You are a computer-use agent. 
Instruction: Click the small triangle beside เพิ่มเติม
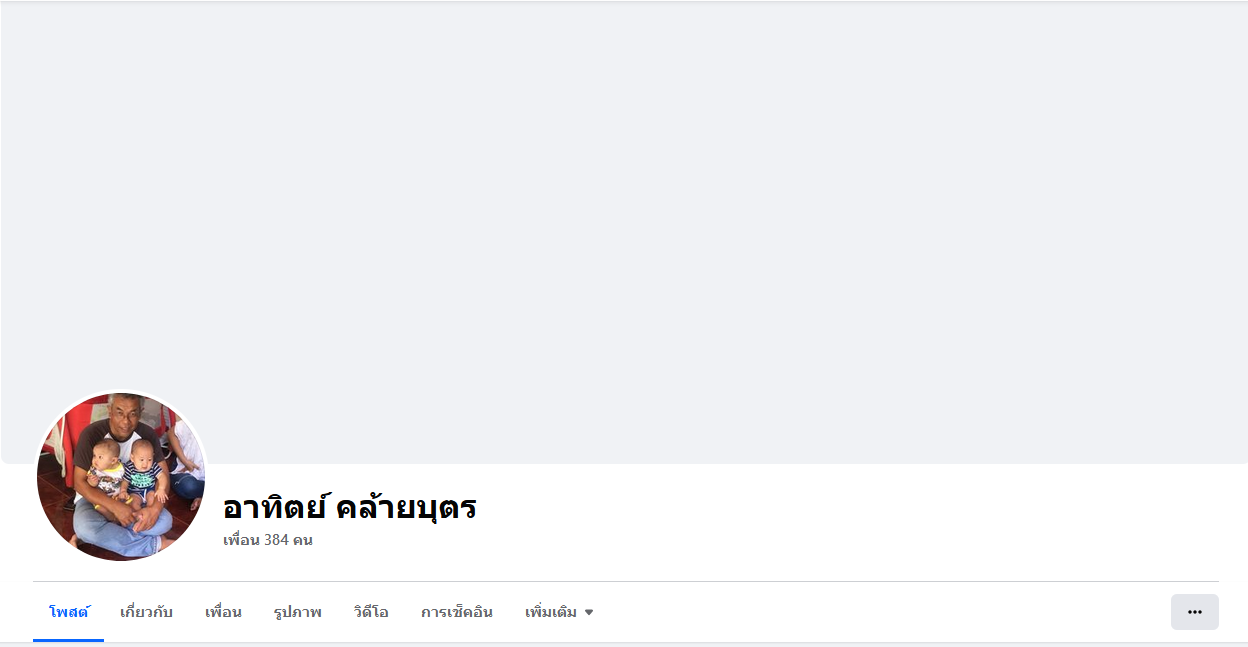click(589, 612)
